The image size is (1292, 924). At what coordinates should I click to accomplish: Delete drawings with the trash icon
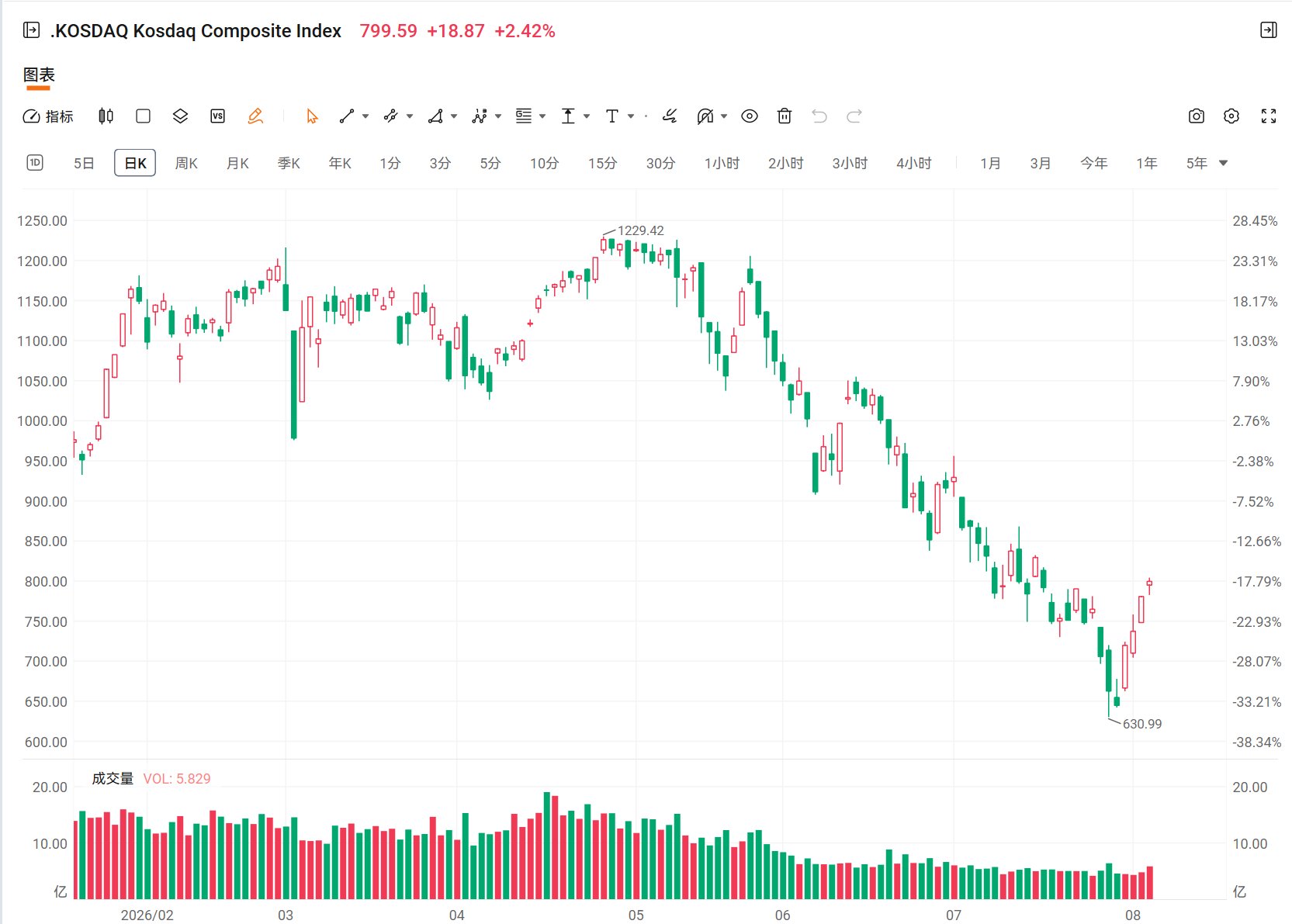[785, 116]
